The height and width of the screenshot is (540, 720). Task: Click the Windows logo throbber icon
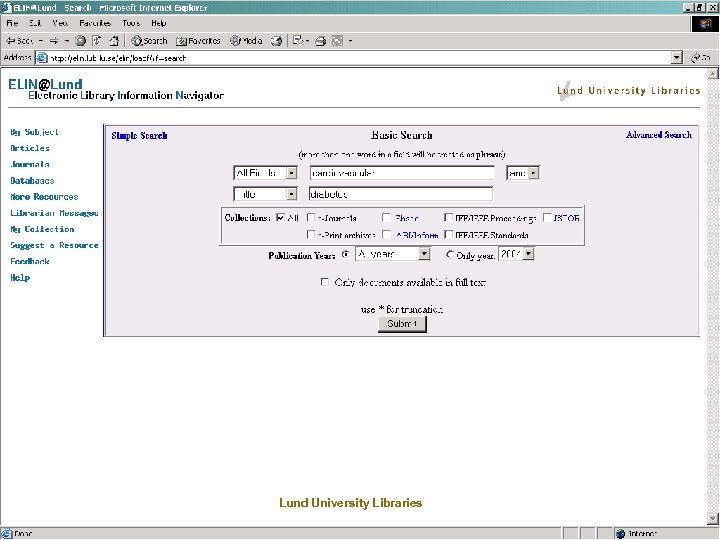click(705, 24)
